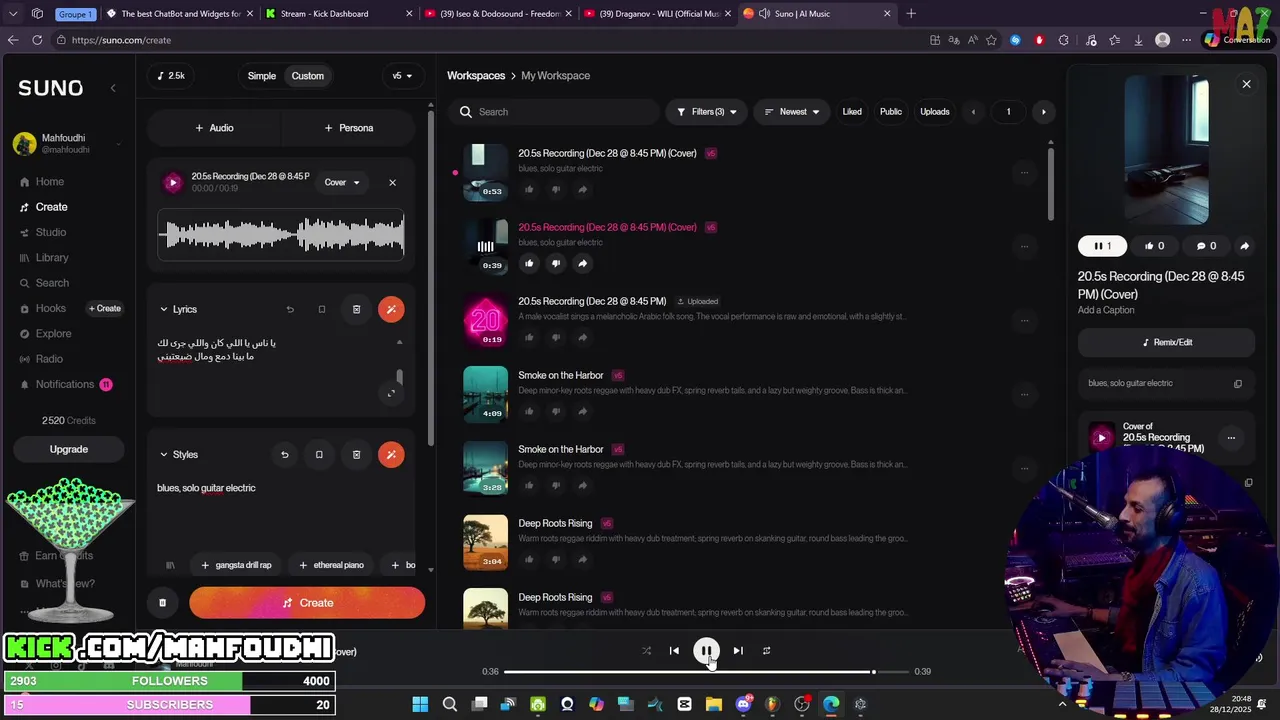Image resolution: width=1280 pixels, height=720 pixels.
Task: Remove the uploaded audio clip with X
Action: pyautogui.click(x=392, y=182)
